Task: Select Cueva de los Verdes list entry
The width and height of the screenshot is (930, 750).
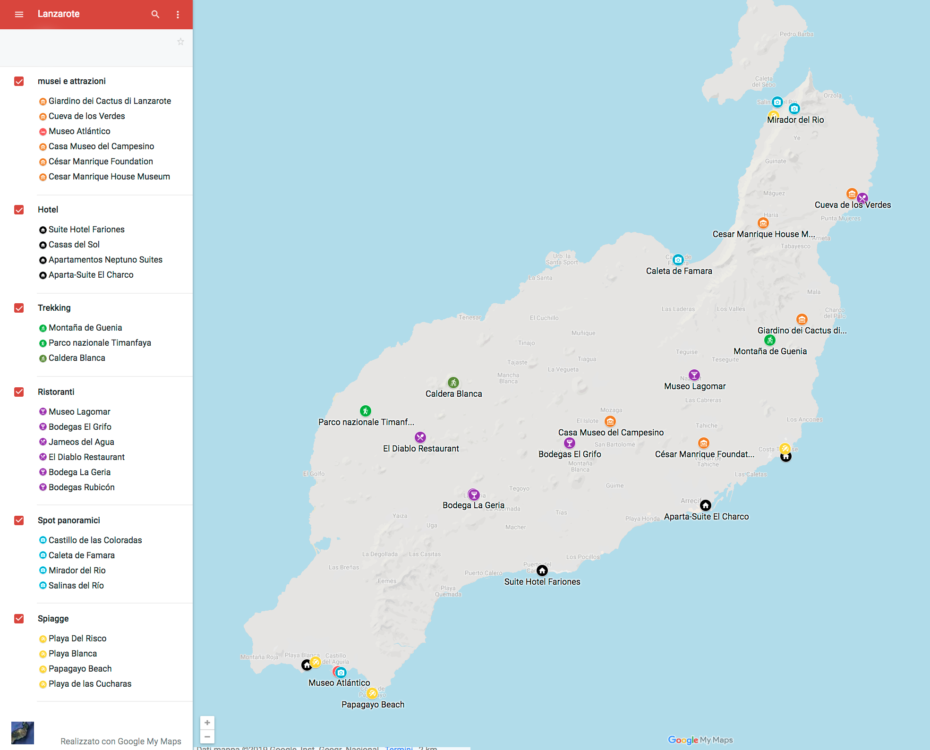Action: (87, 116)
